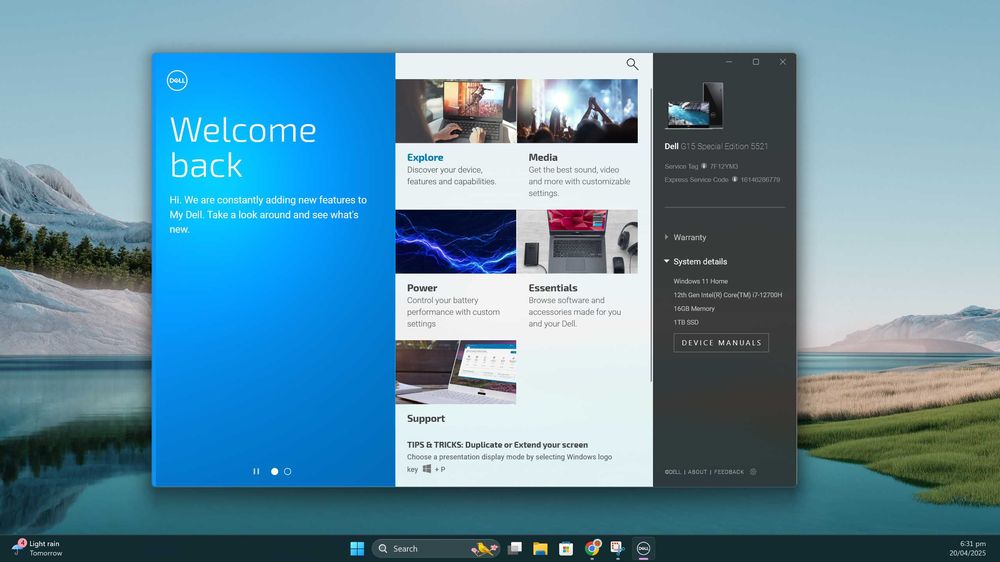This screenshot has height=562, width=1000.
Task: Open the Explore tile image
Action: coord(455,111)
